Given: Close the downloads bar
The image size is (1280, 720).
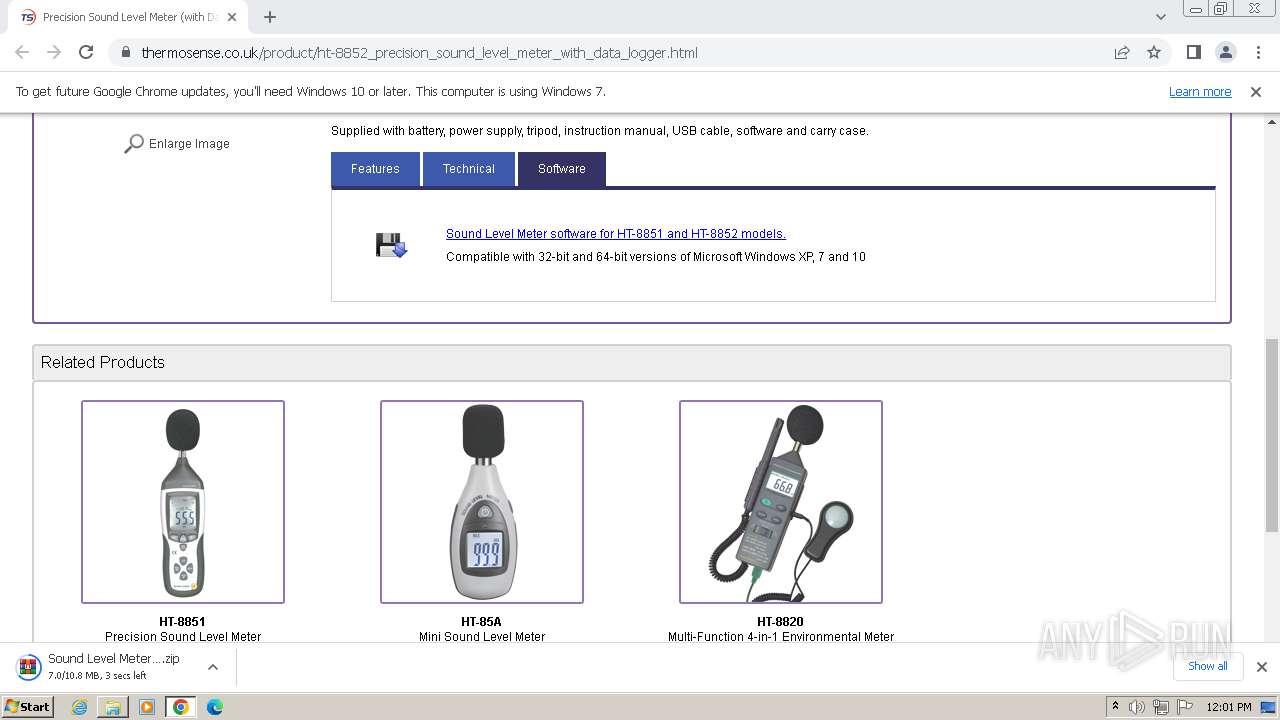Looking at the screenshot, I should [x=1262, y=666].
